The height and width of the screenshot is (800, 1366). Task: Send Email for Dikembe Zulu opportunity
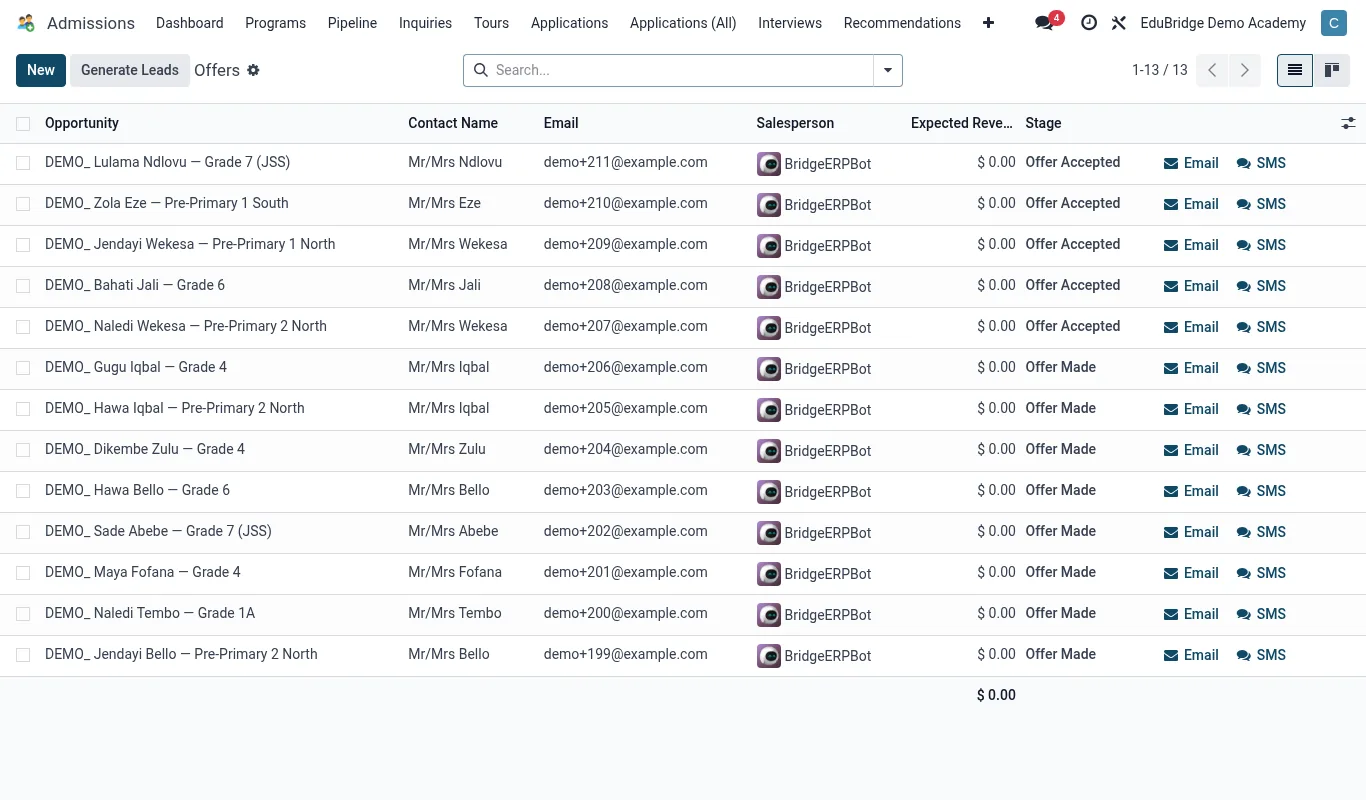point(1191,450)
